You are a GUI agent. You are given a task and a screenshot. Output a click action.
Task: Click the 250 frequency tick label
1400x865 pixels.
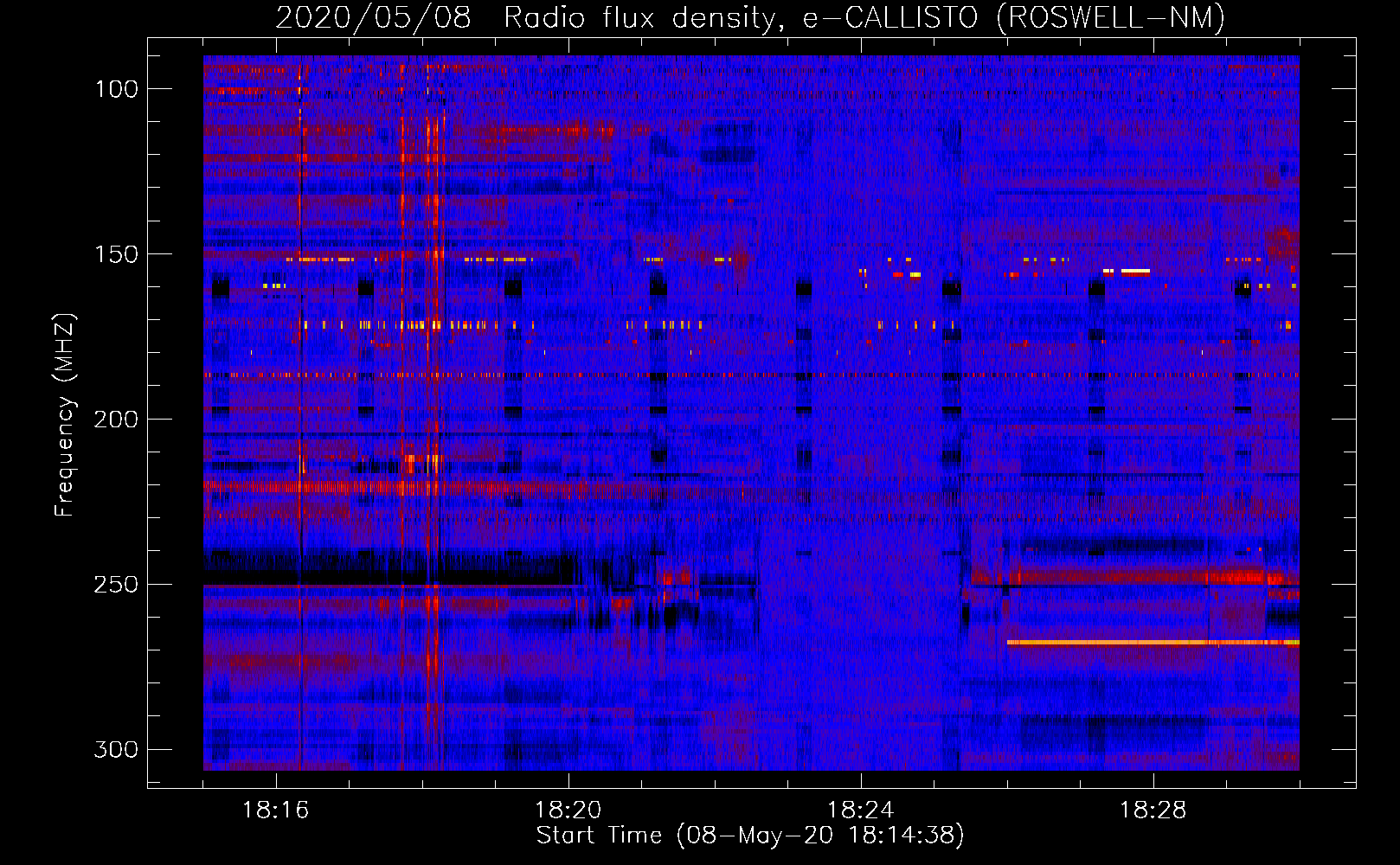pyautogui.click(x=117, y=585)
